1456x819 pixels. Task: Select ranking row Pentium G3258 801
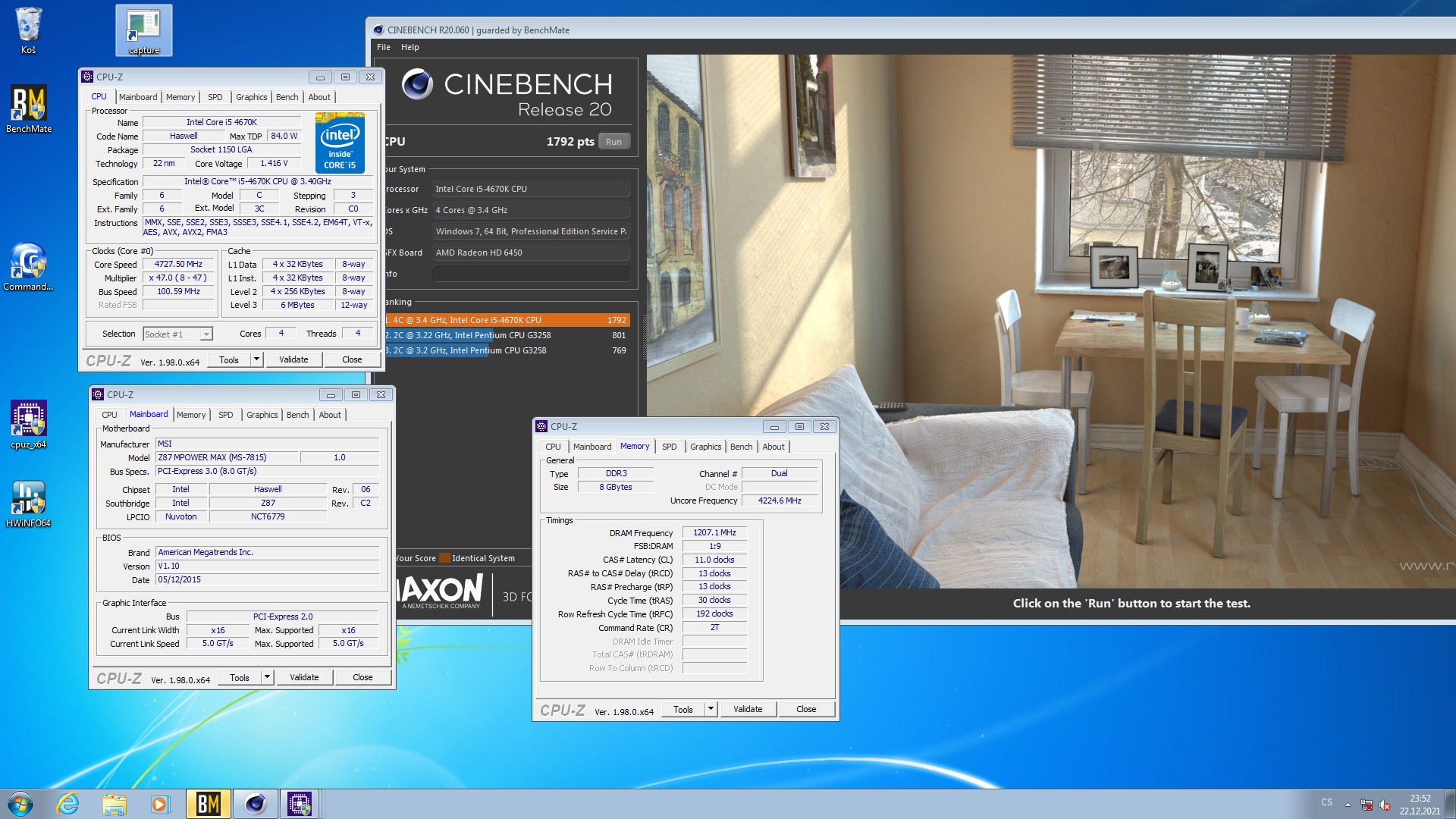(507, 335)
